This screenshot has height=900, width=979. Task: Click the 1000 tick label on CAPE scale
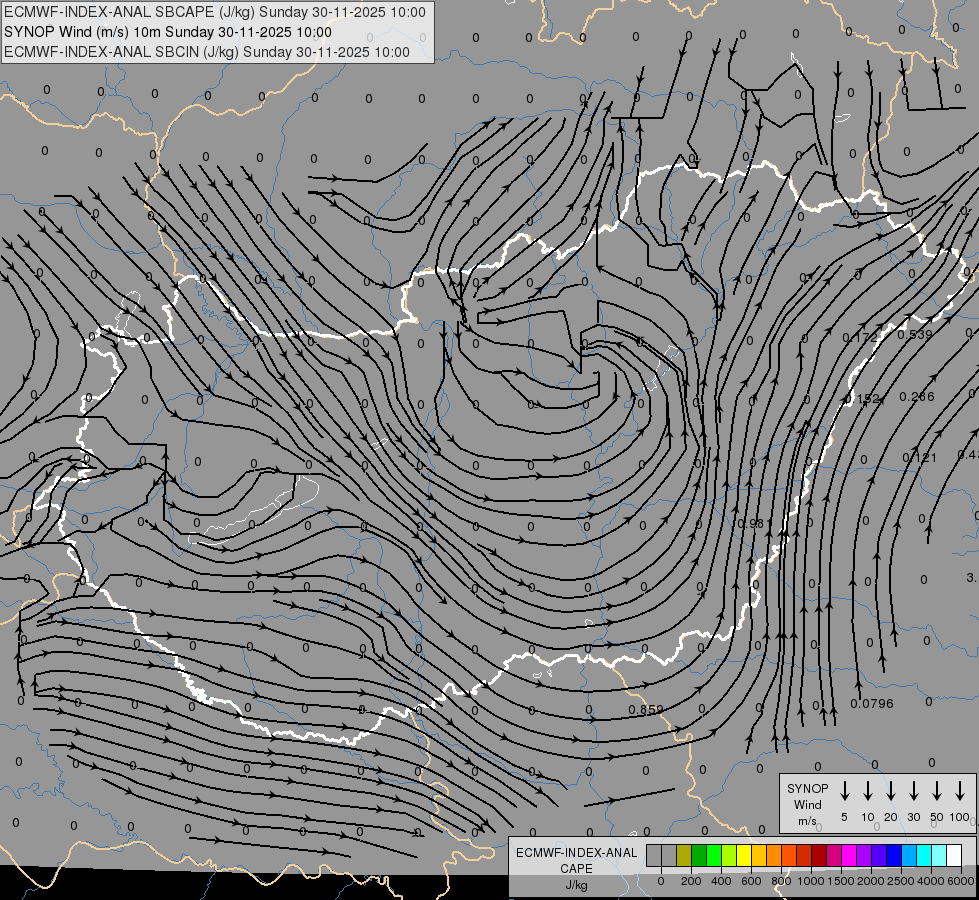pos(811,881)
